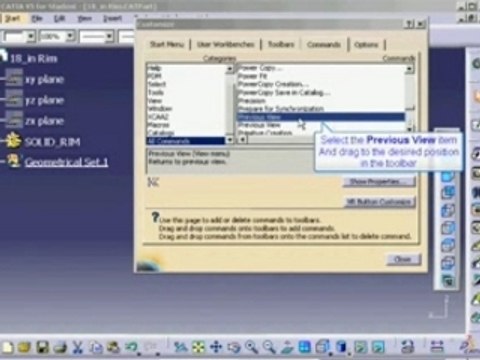
Task: Click the Normal View icon
Action: 287,347
